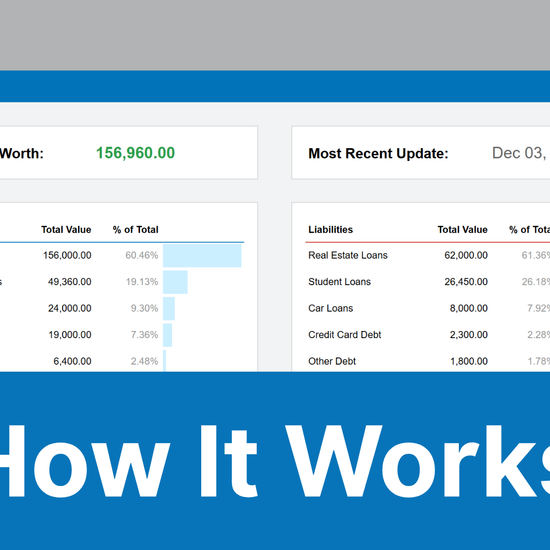The height and width of the screenshot is (550, 550).
Task: Click the 7.36% percentage
Action: point(145,335)
